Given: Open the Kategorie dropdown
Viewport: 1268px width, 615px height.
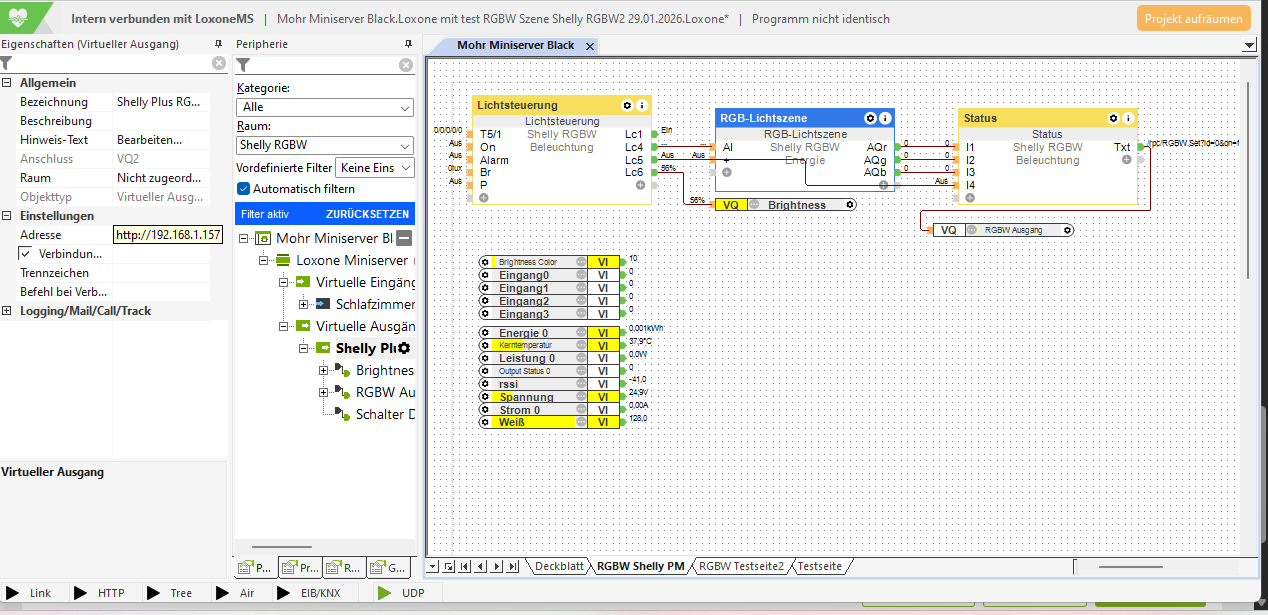Looking at the screenshot, I should point(325,107).
